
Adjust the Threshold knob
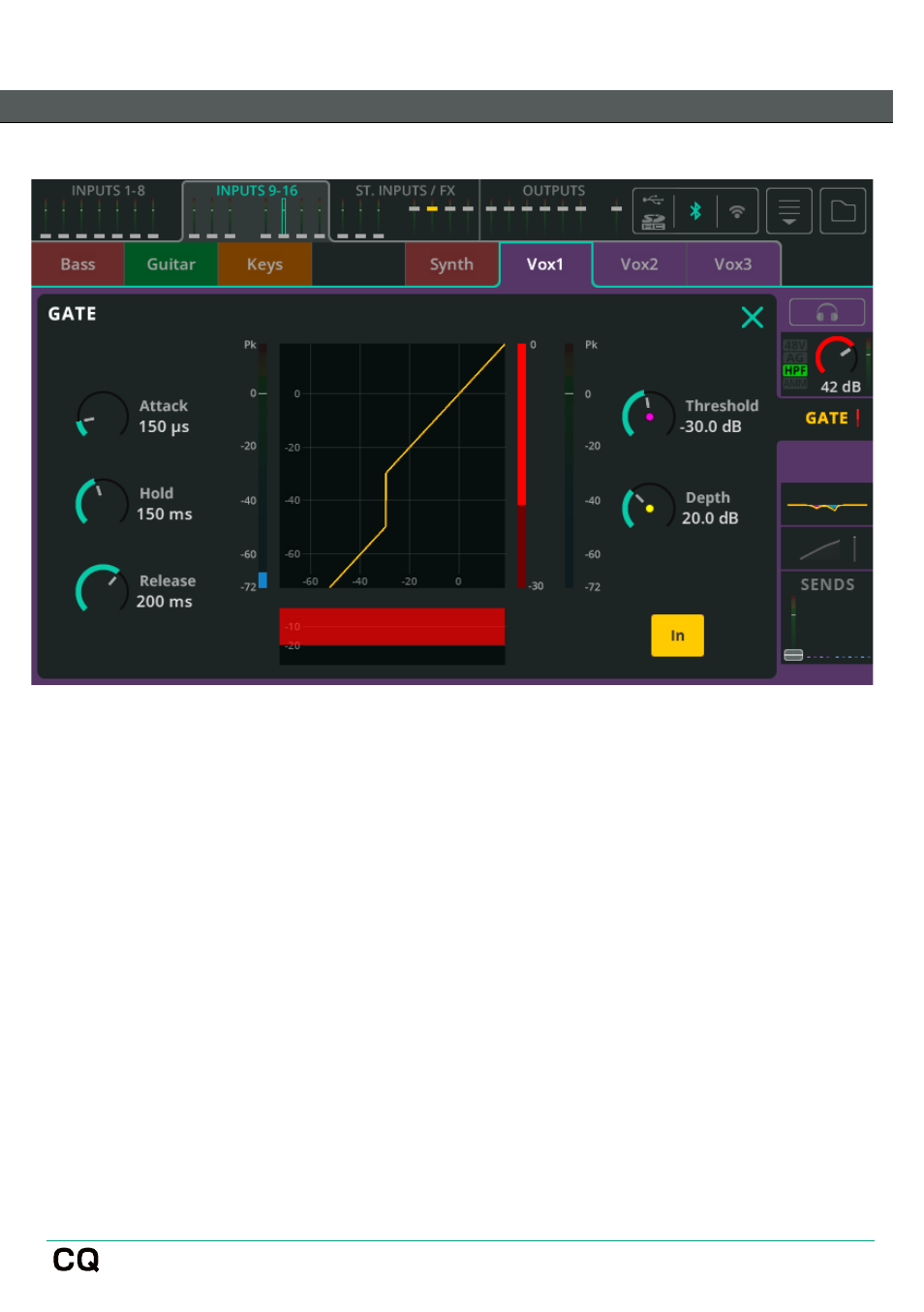[648, 415]
